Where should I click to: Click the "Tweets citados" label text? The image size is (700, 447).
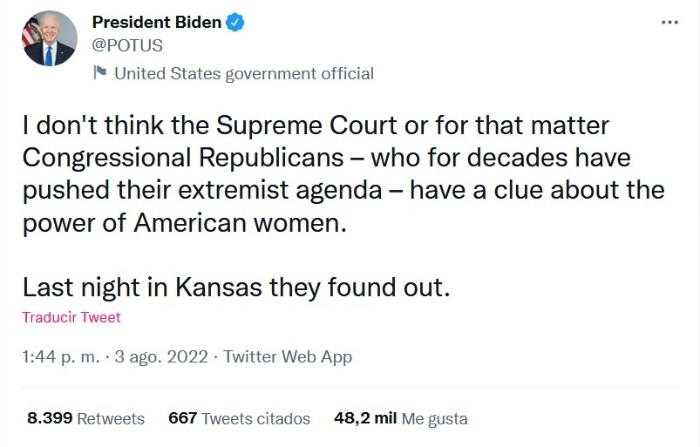click(256, 418)
